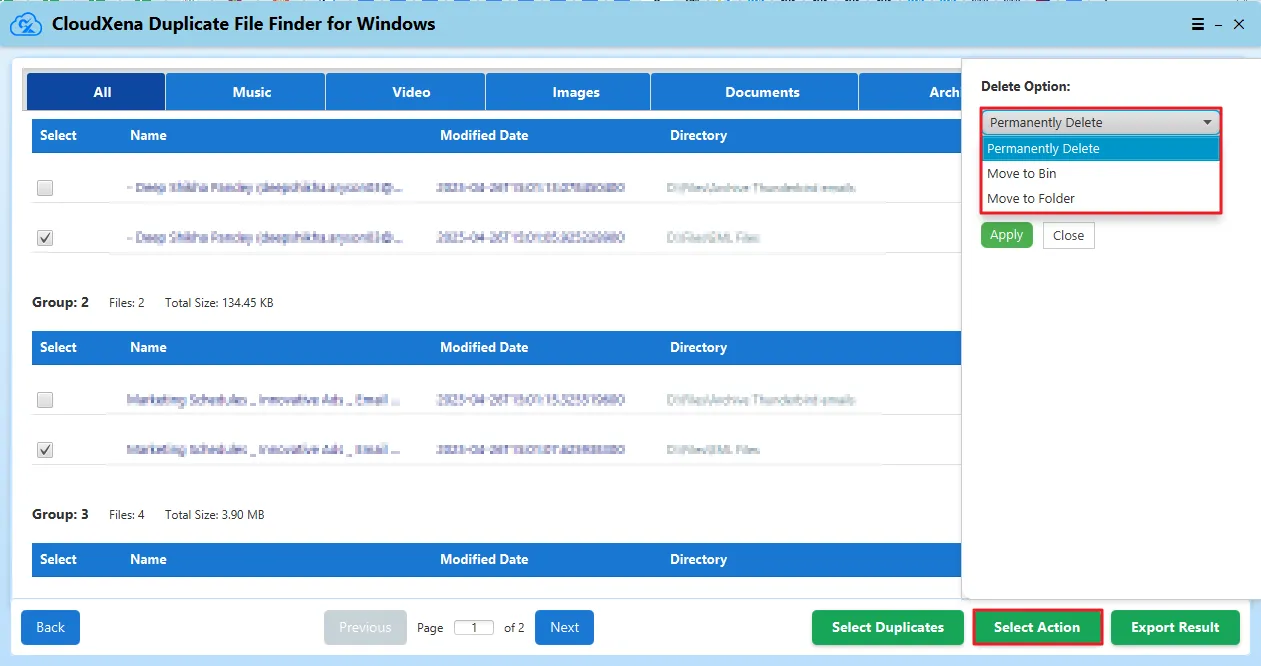Click the CloudXena cloud logo icon
This screenshot has height=666, width=1261.
point(25,24)
